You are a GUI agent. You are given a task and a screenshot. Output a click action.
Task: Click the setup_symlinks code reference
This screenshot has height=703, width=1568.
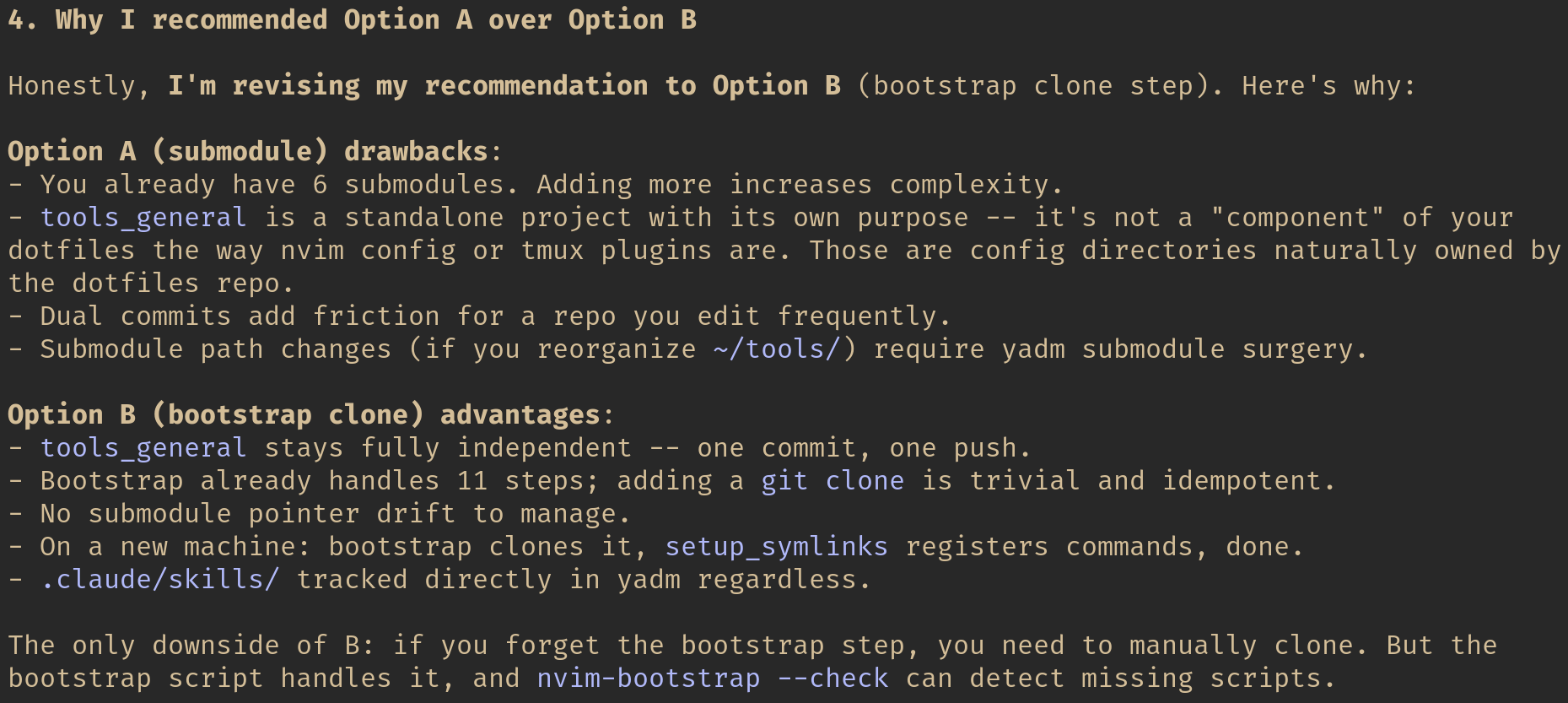(x=776, y=546)
